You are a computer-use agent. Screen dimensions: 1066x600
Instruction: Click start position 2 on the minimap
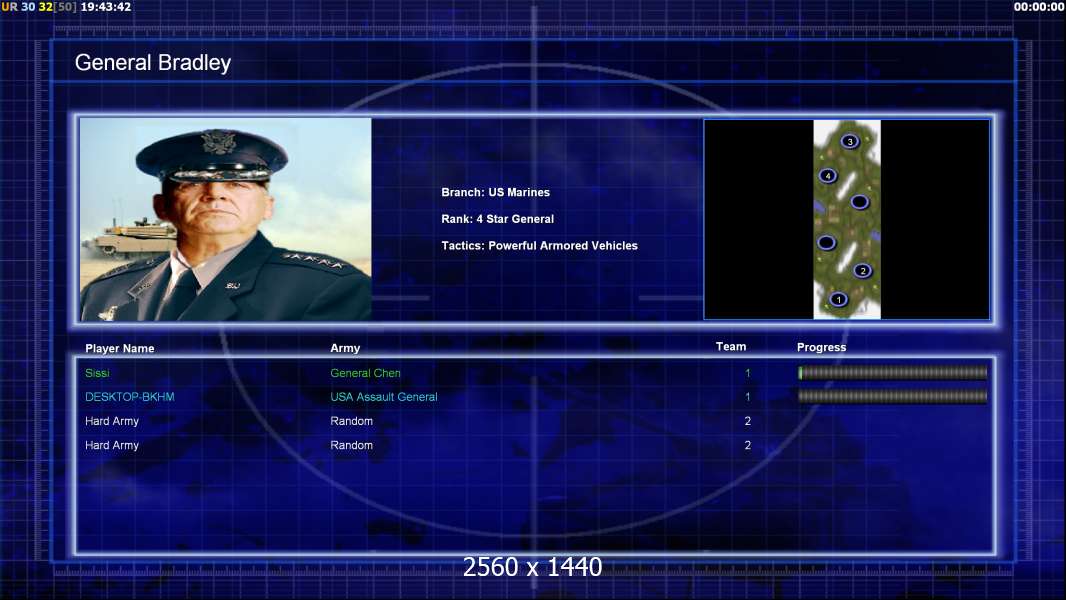click(863, 270)
